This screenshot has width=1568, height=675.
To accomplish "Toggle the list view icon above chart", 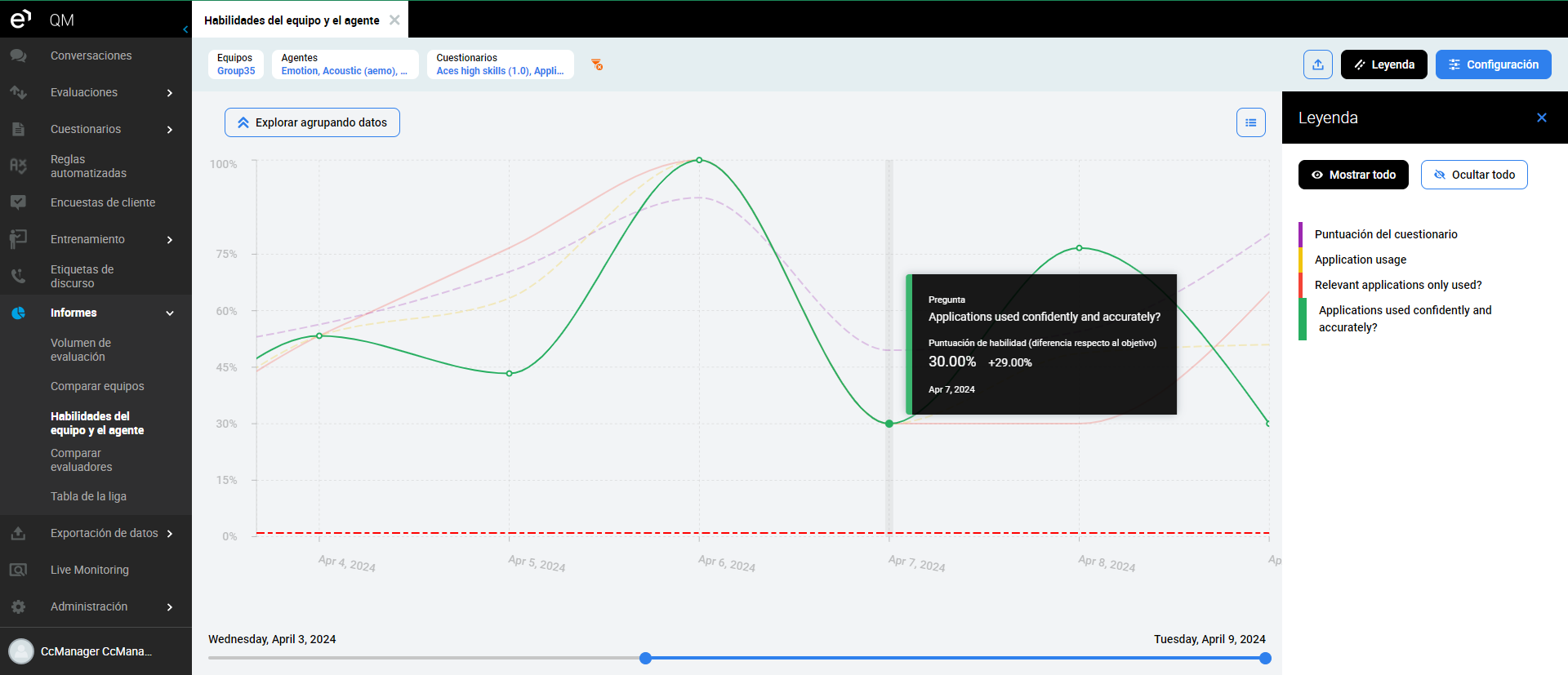I will [x=1251, y=122].
